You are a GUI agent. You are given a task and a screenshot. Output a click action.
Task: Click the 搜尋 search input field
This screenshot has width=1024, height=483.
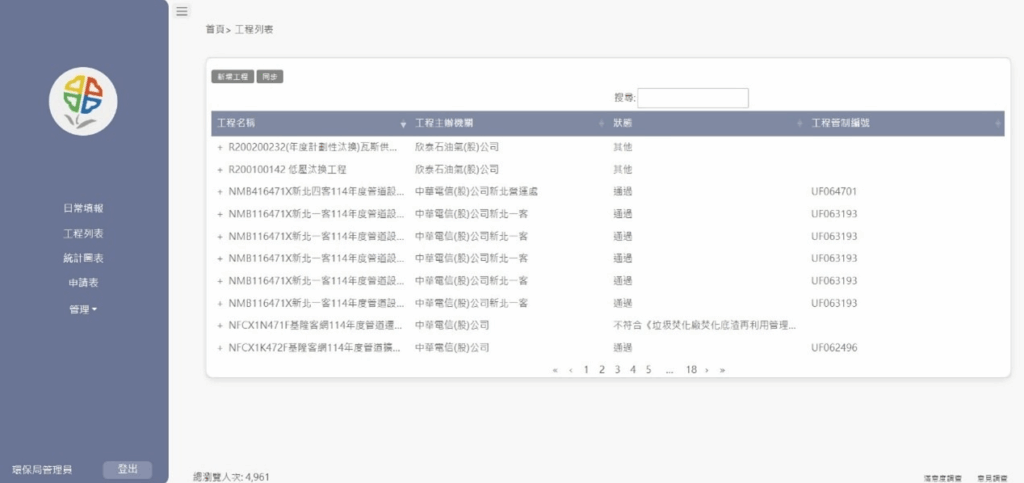click(693, 98)
